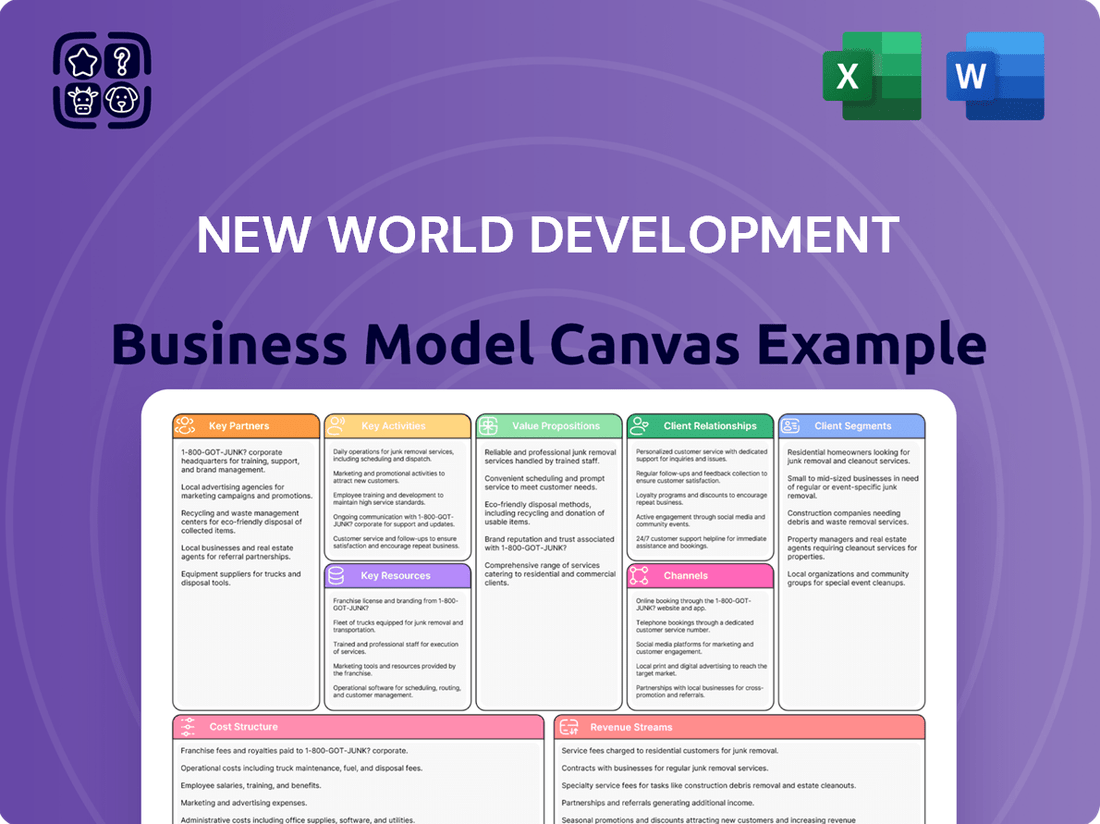Click the Key Partners handshake icon
This screenshot has height=824, width=1100.
[x=185, y=425]
